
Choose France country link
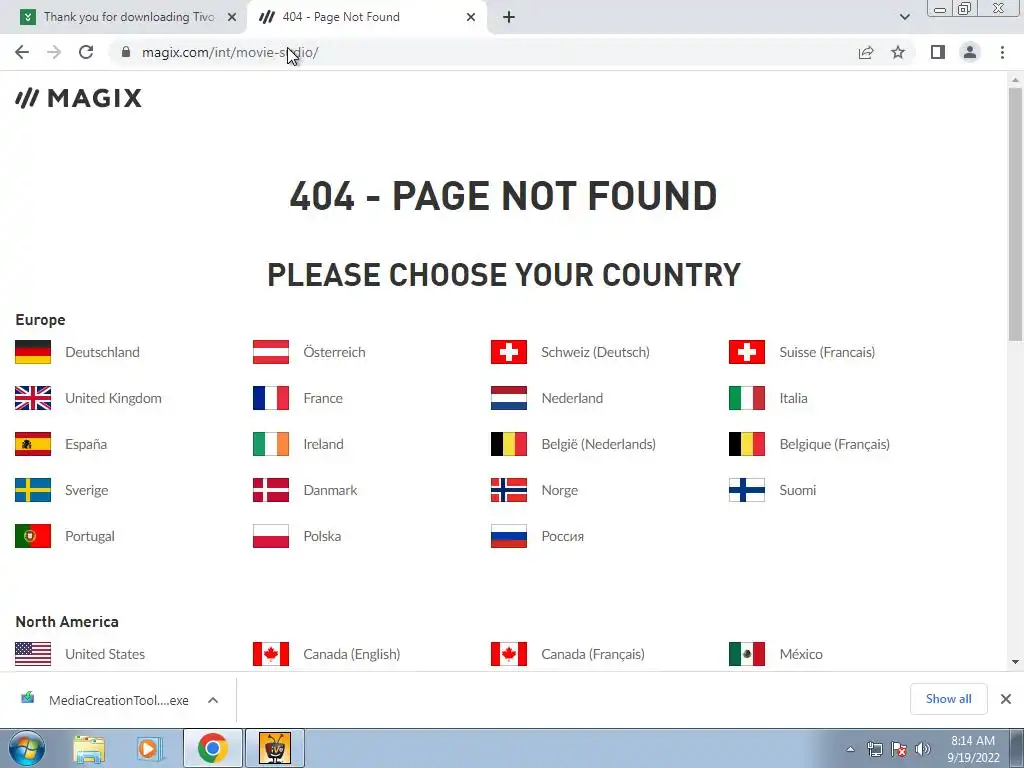click(x=323, y=398)
